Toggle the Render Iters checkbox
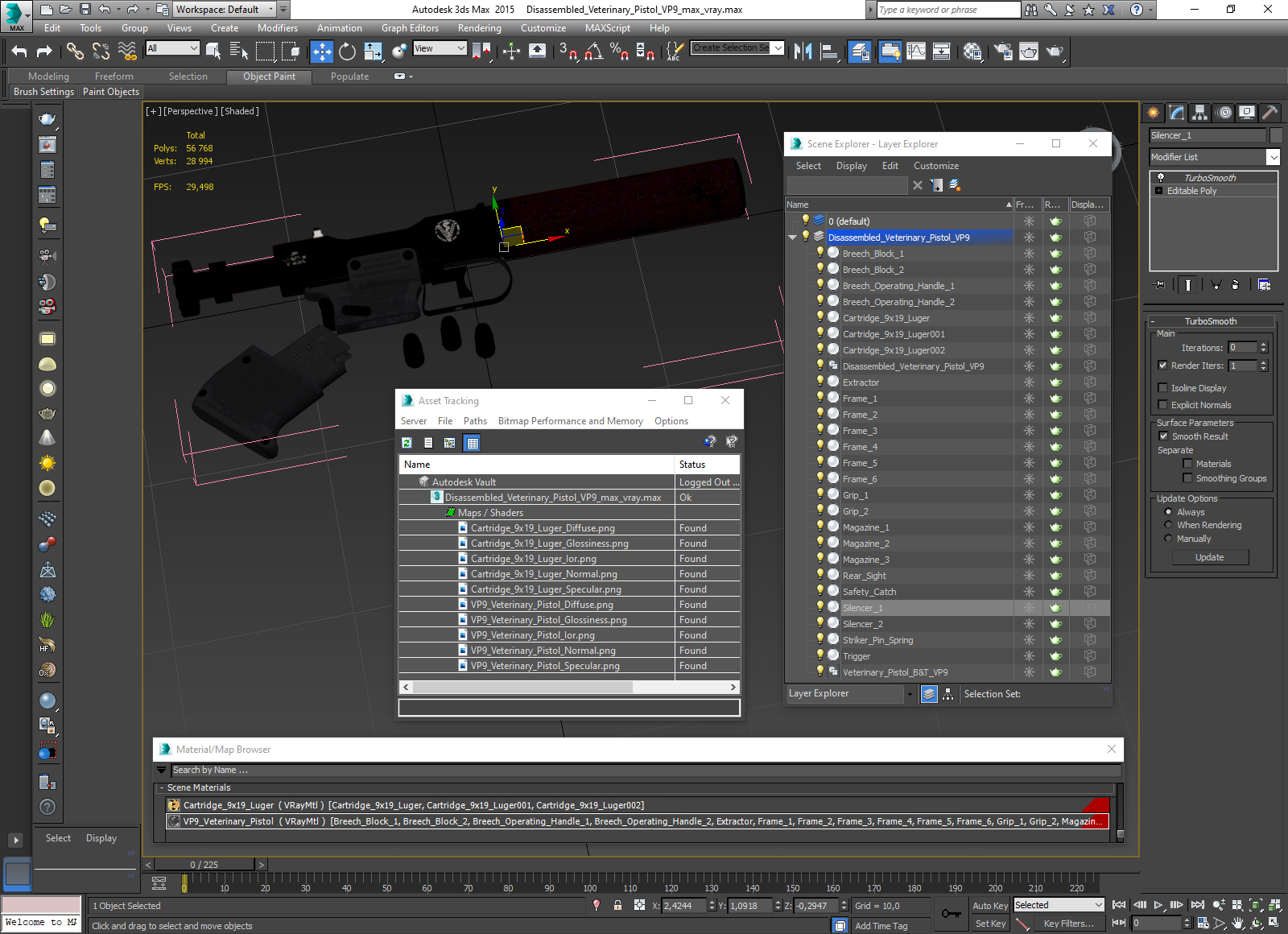The height and width of the screenshot is (934, 1288). point(1162,366)
